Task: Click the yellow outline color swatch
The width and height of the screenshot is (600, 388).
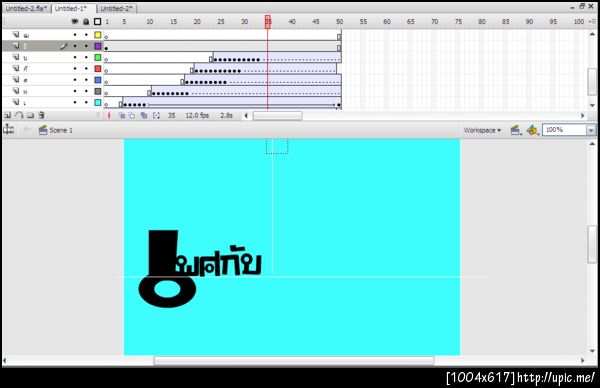Action: [98, 35]
